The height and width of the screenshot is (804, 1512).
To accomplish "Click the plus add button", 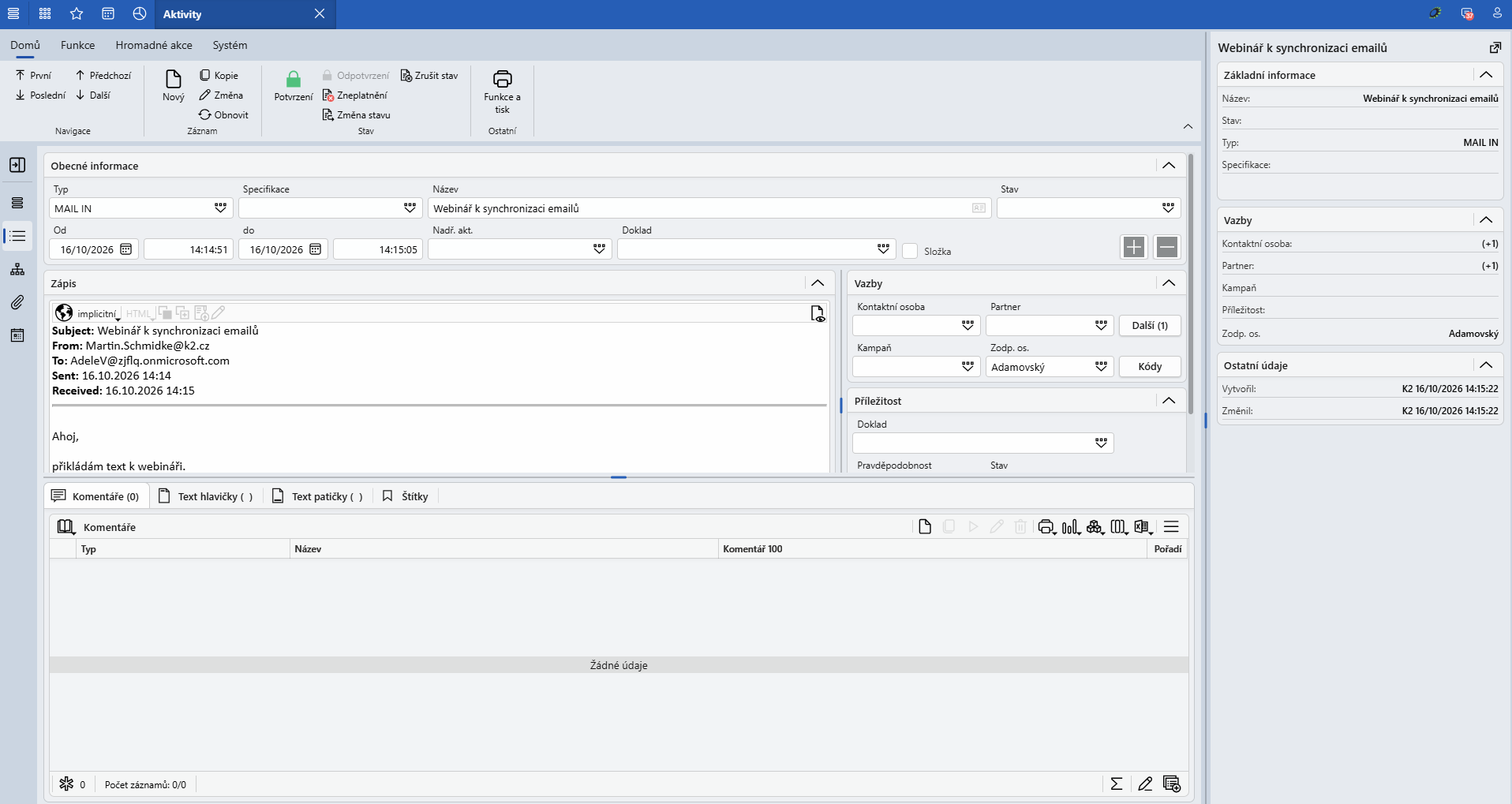I will tap(1134, 247).
